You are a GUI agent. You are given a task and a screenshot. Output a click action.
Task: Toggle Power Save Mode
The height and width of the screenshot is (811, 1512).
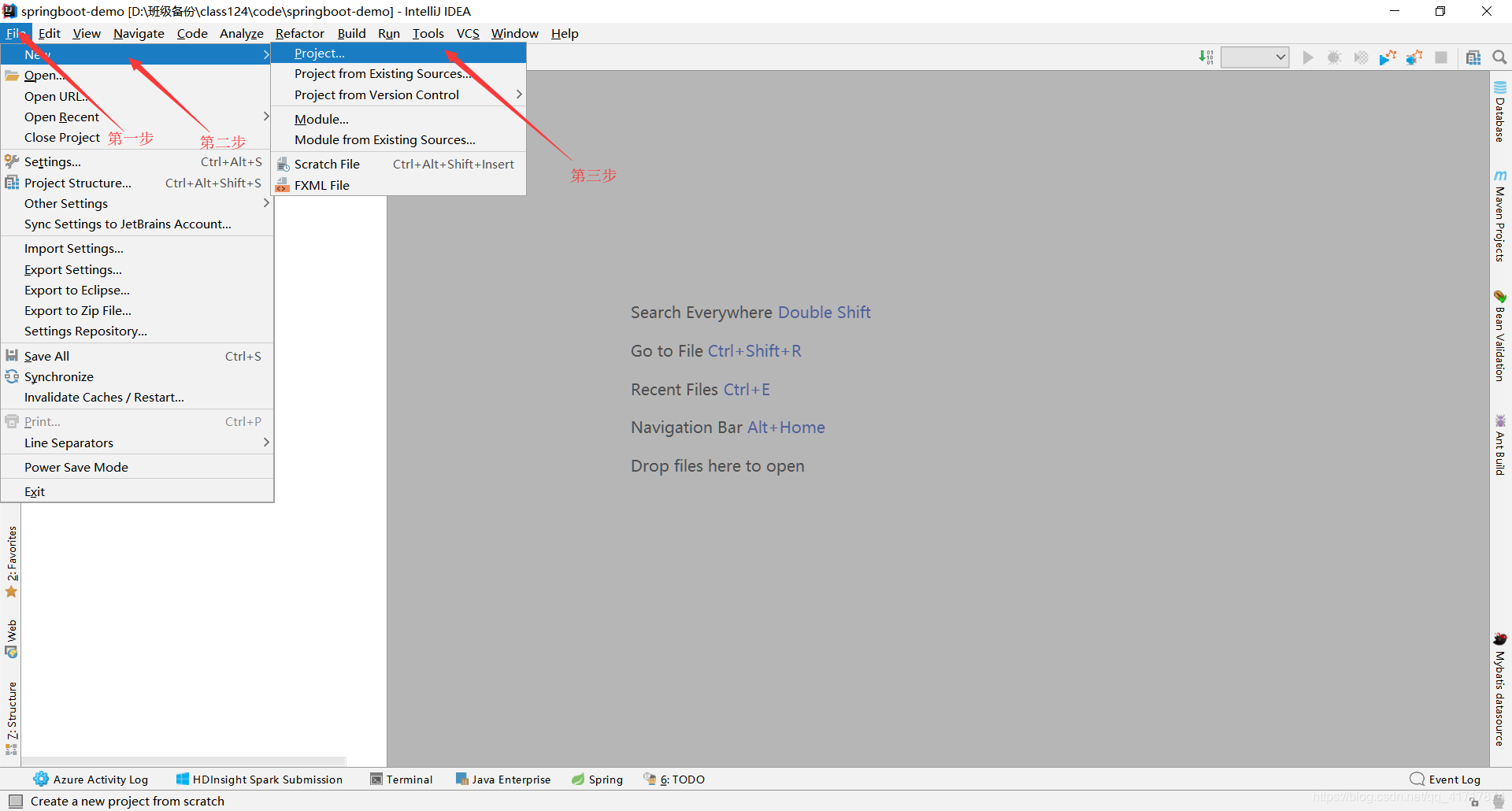click(136, 467)
